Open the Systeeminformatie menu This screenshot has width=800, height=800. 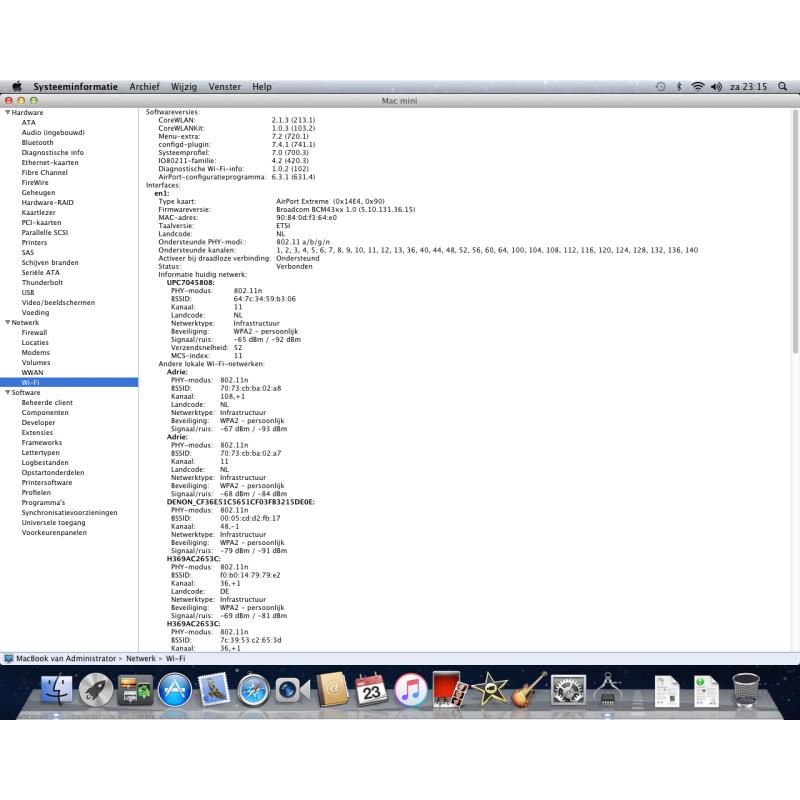(x=76, y=87)
